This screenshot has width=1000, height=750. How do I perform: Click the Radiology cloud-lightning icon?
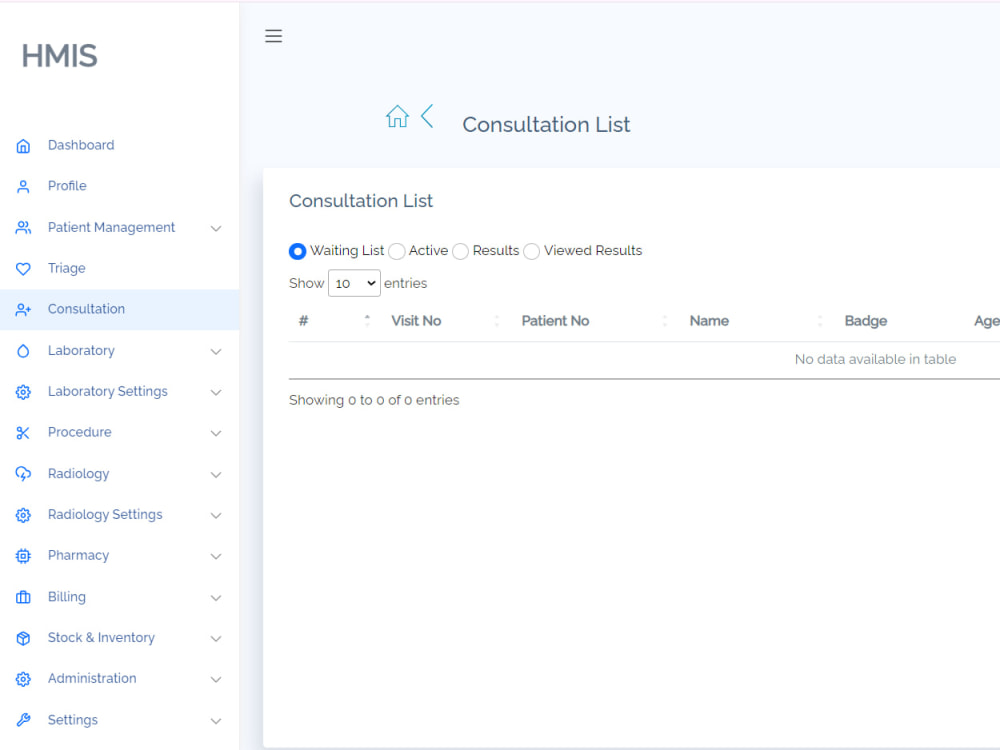[x=23, y=474]
